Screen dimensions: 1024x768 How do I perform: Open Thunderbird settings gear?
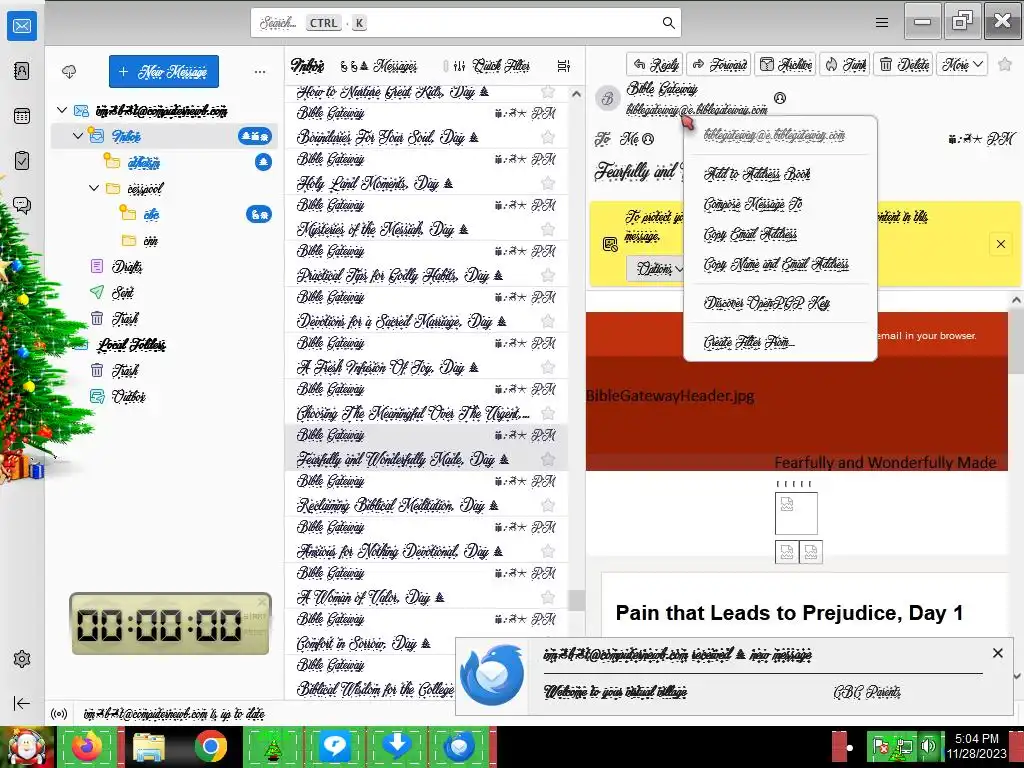pos(22,659)
